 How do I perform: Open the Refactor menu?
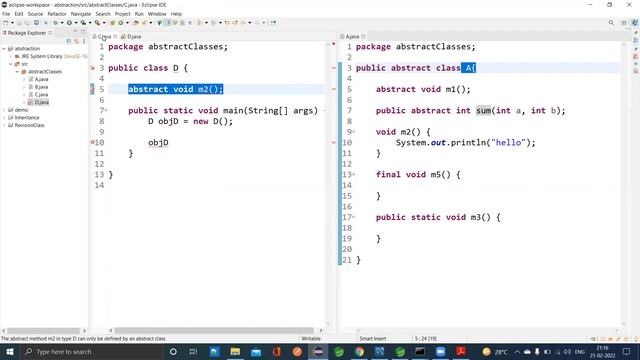[x=57, y=14]
